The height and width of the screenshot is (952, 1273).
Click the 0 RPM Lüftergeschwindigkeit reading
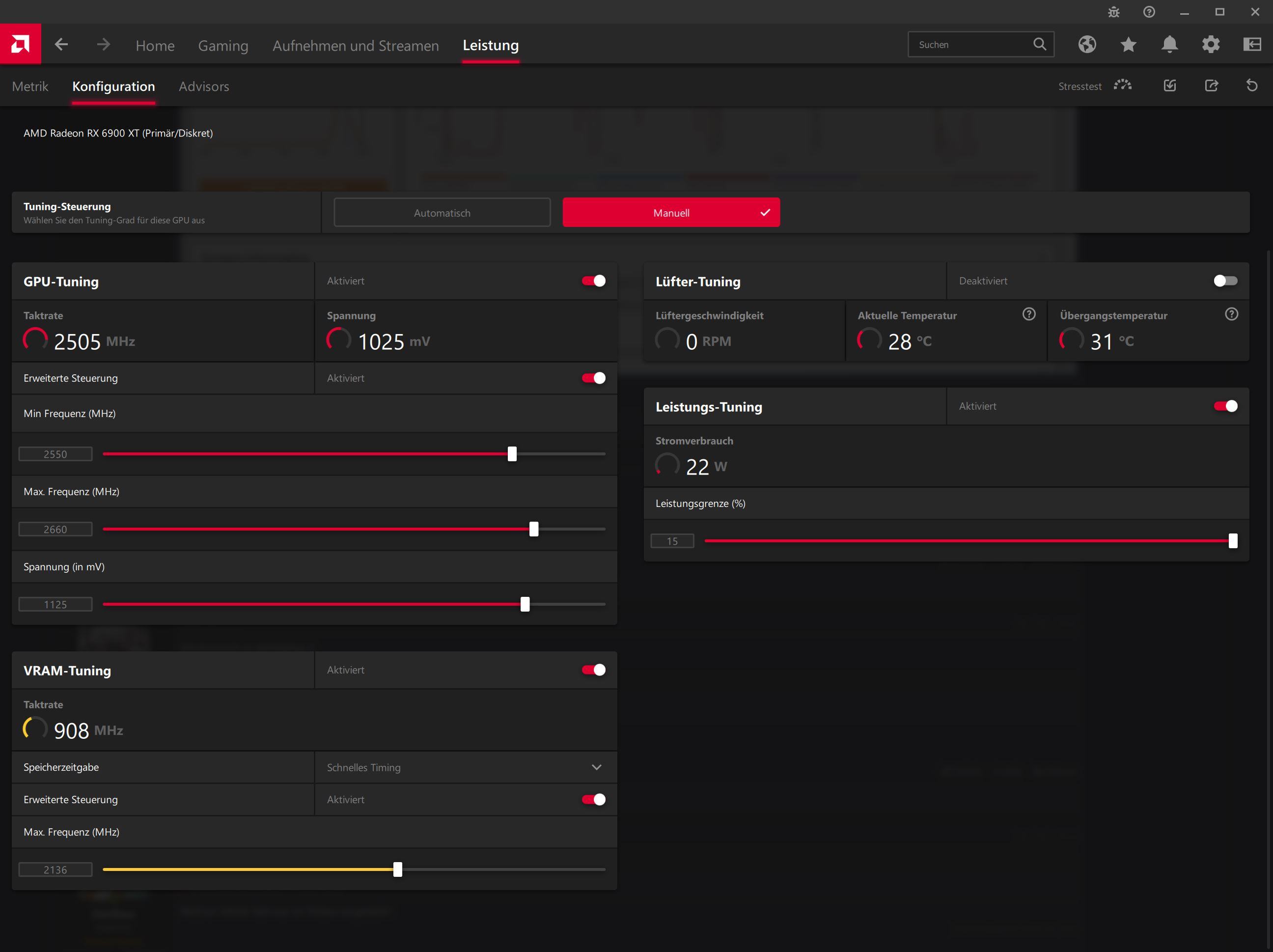tap(708, 341)
